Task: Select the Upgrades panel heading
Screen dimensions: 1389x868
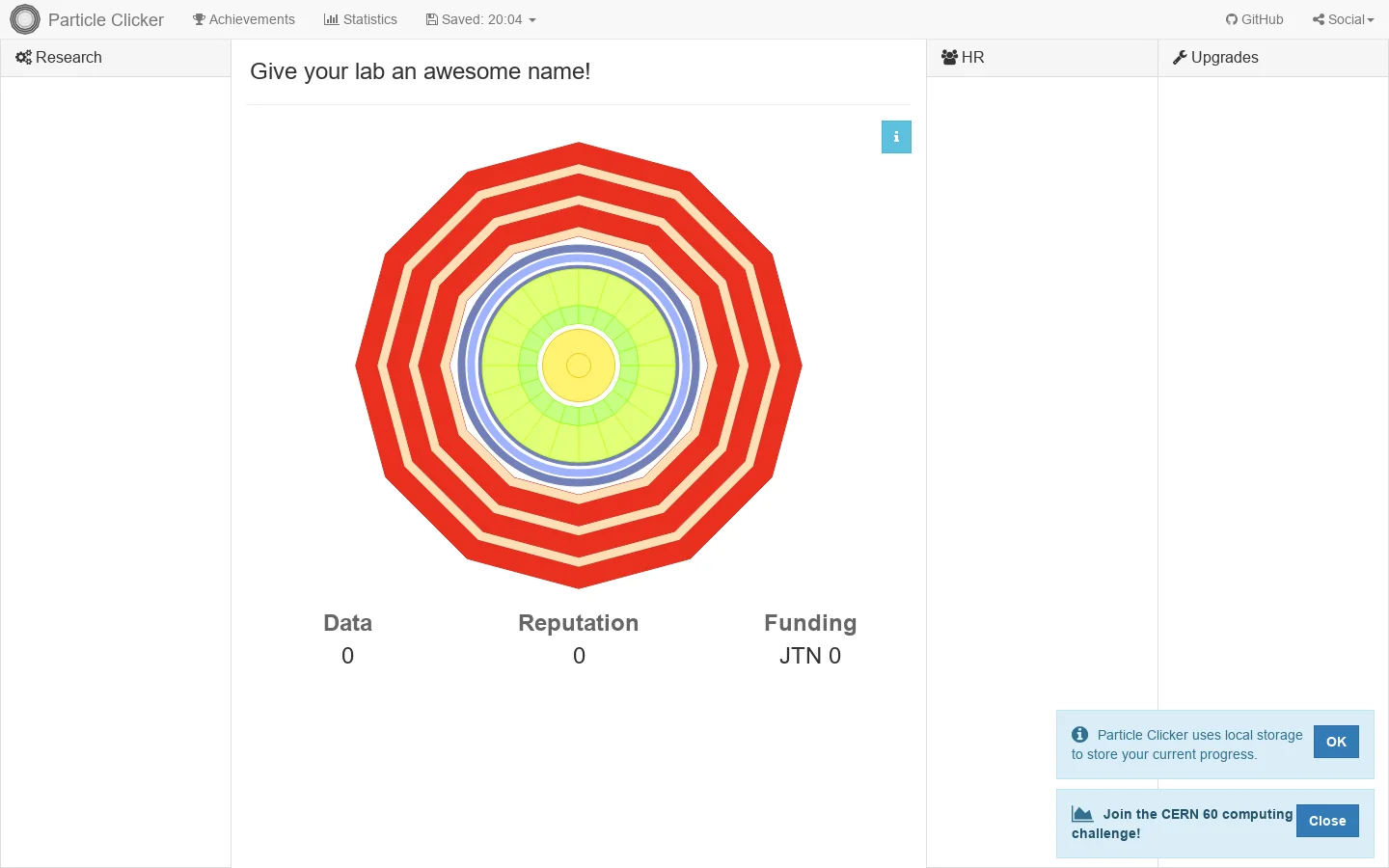Action: coord(1273,58)
